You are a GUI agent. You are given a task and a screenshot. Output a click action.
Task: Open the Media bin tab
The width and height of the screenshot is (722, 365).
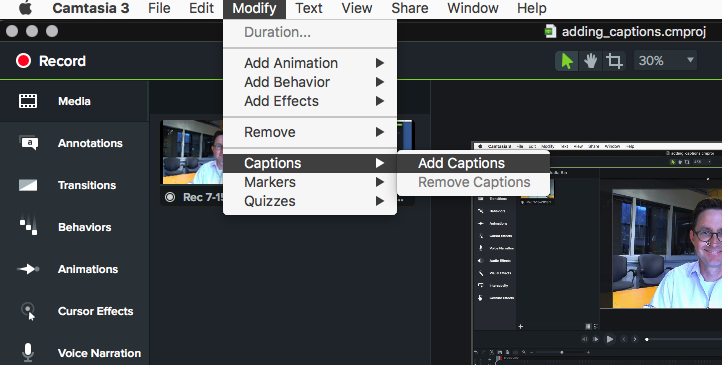click(x=74, y=101)
